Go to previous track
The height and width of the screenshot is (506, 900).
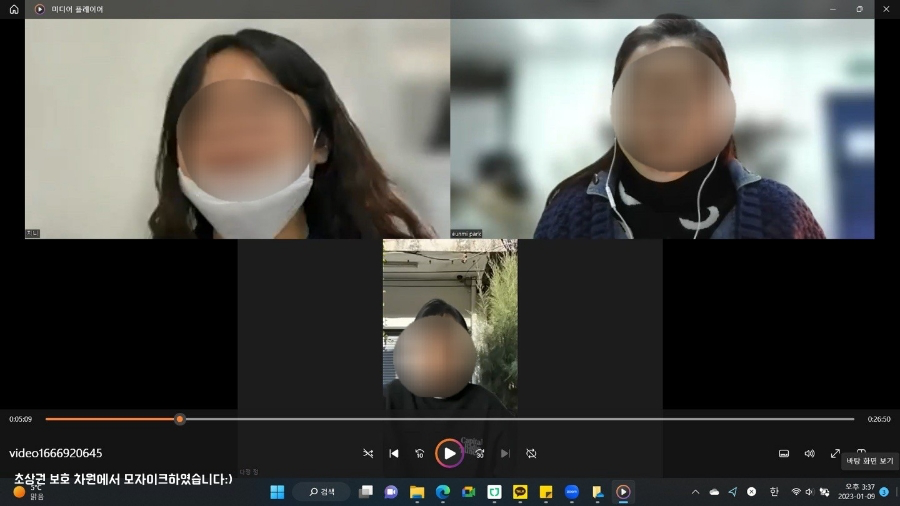[394, 453]
